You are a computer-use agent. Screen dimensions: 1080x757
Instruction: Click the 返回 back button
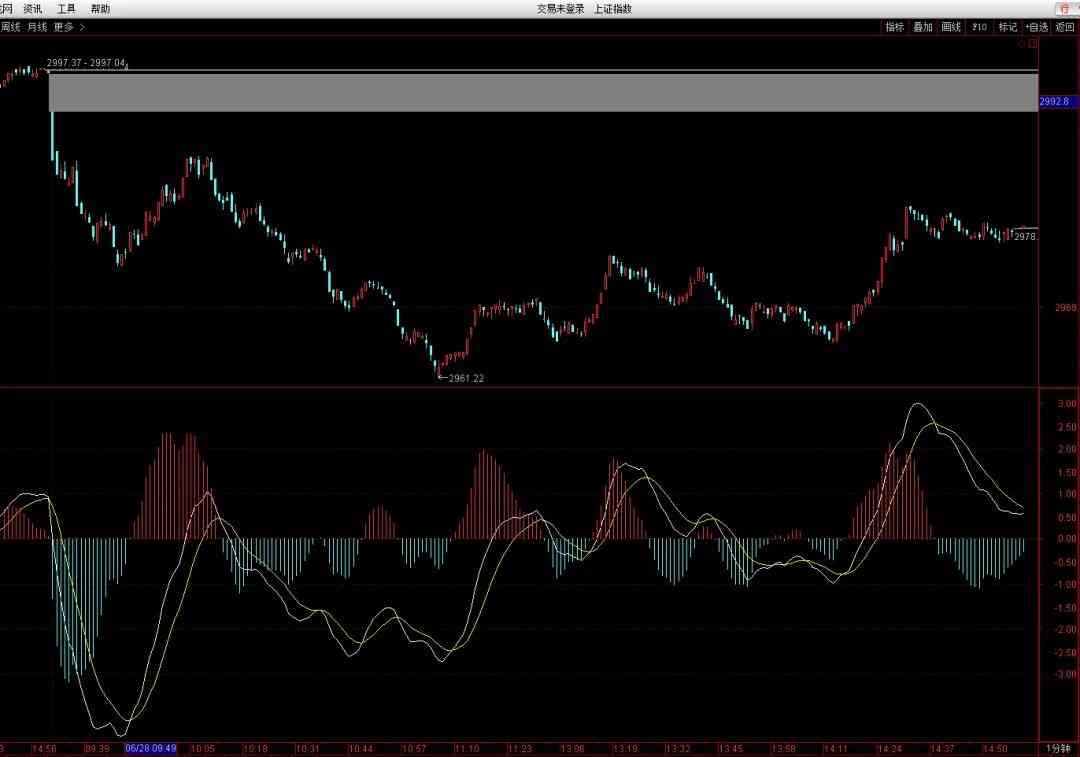point(1065,27)
